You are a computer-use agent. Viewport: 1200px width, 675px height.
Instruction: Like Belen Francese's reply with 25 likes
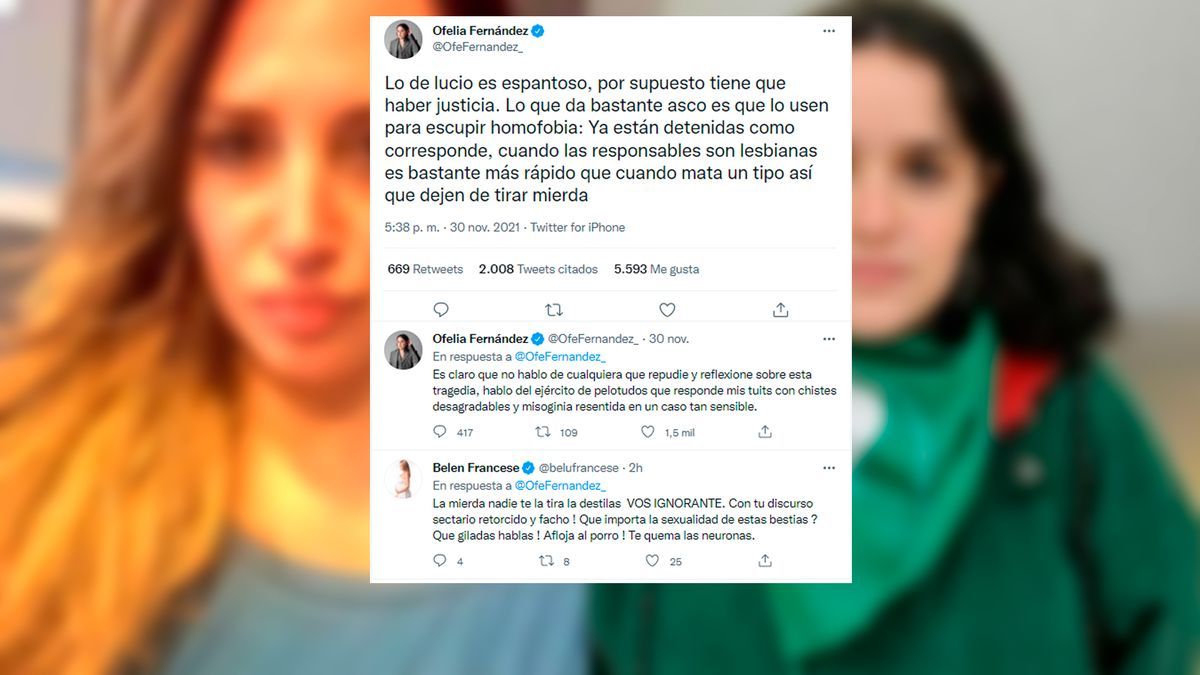(x=652, y=561)
